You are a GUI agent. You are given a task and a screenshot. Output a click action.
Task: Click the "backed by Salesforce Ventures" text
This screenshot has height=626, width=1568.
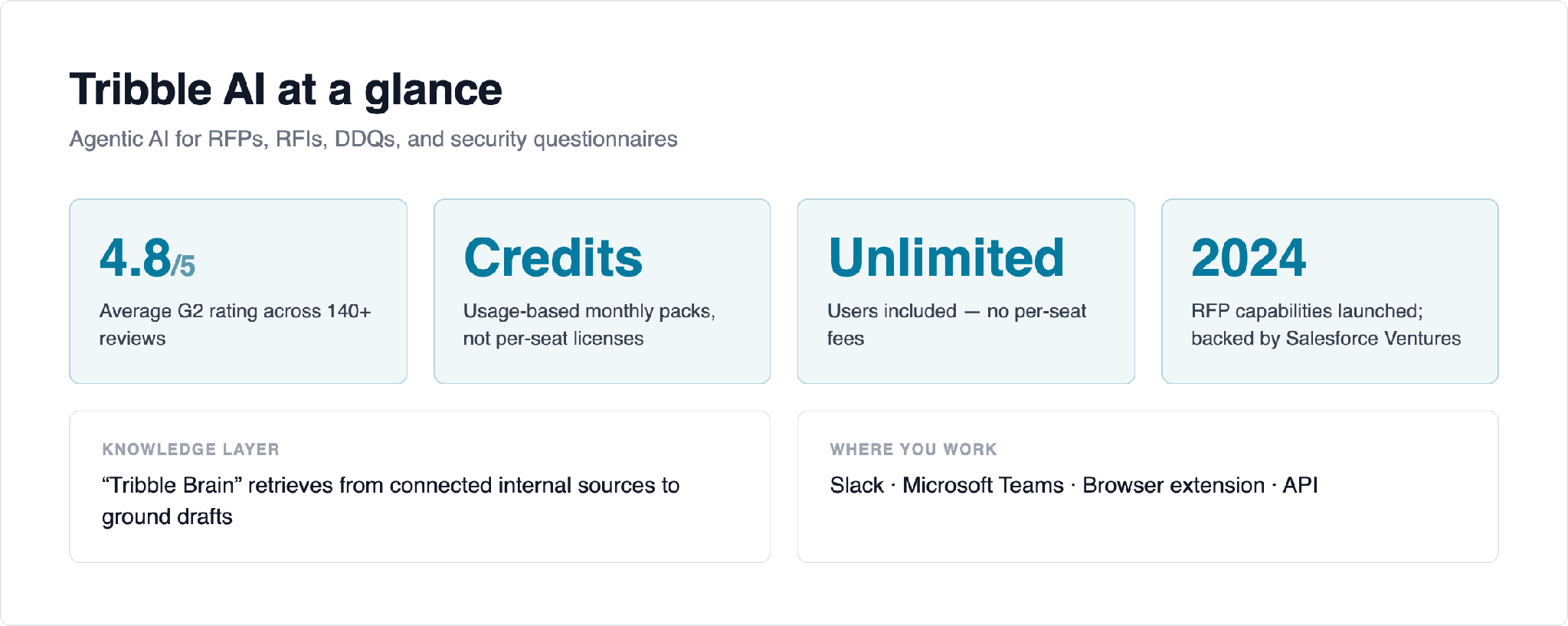(x=1326, y=339)
